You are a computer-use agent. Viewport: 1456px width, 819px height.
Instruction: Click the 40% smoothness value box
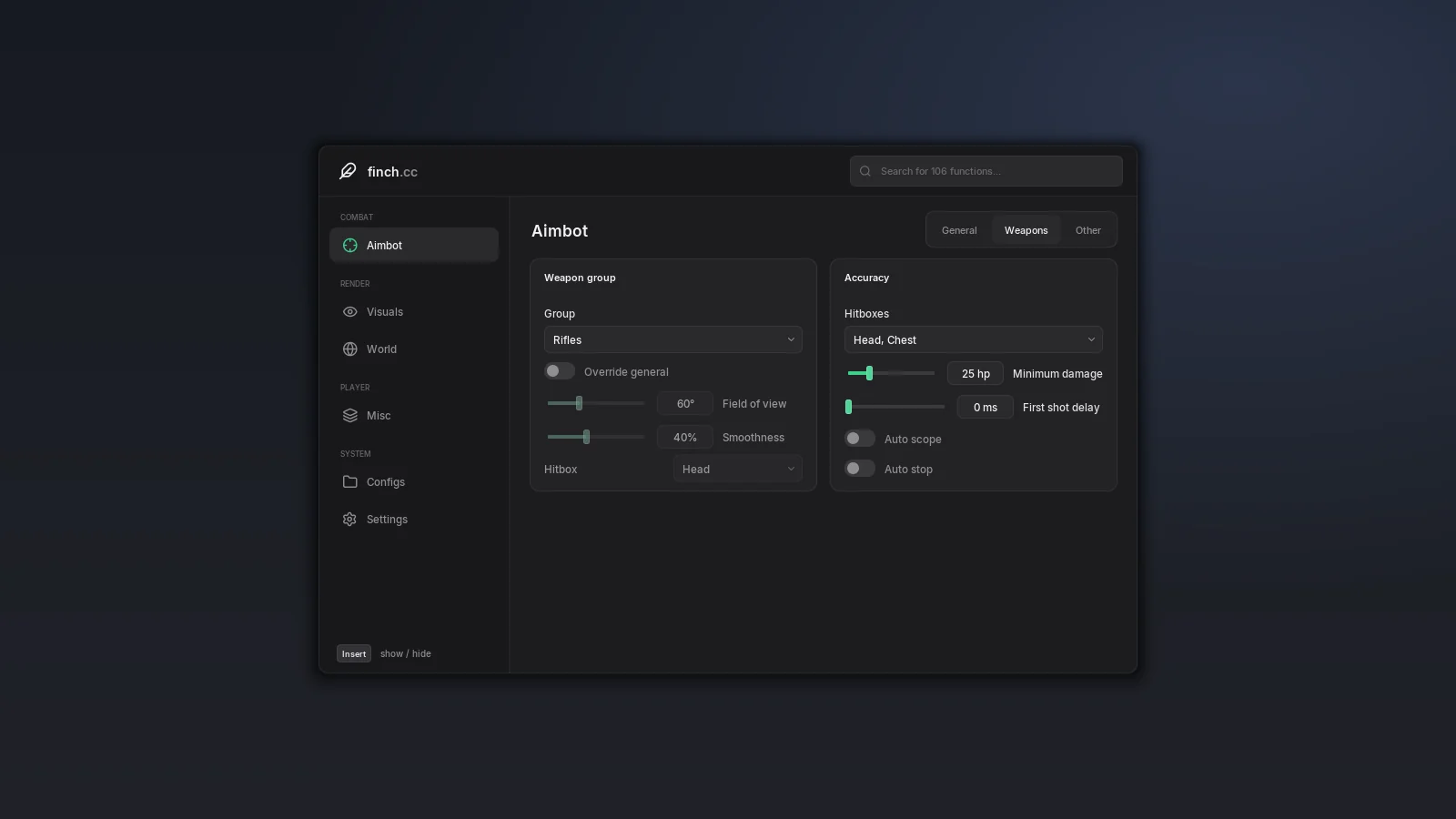[685, 437]
